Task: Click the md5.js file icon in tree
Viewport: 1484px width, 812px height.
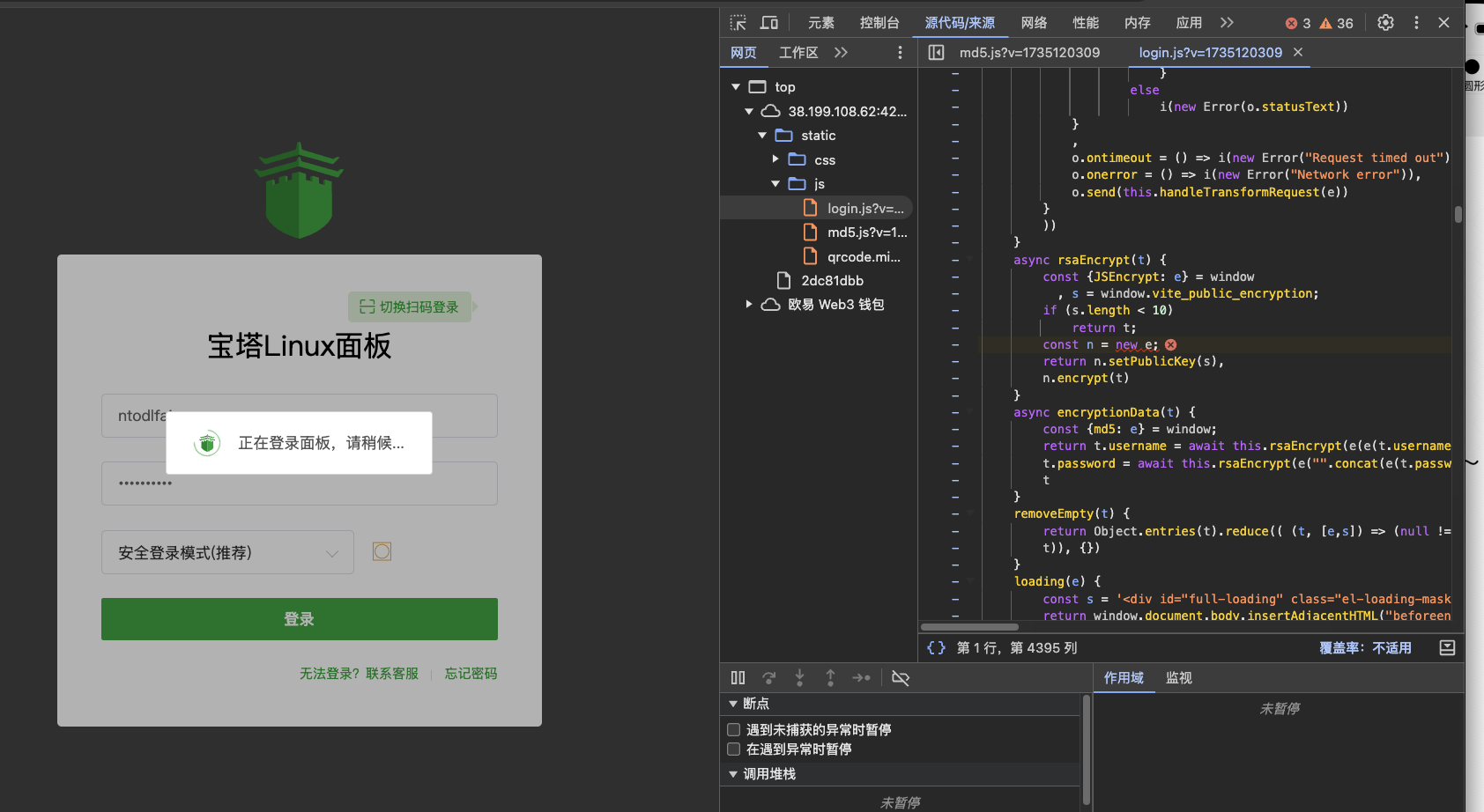Action: (811, 232)
